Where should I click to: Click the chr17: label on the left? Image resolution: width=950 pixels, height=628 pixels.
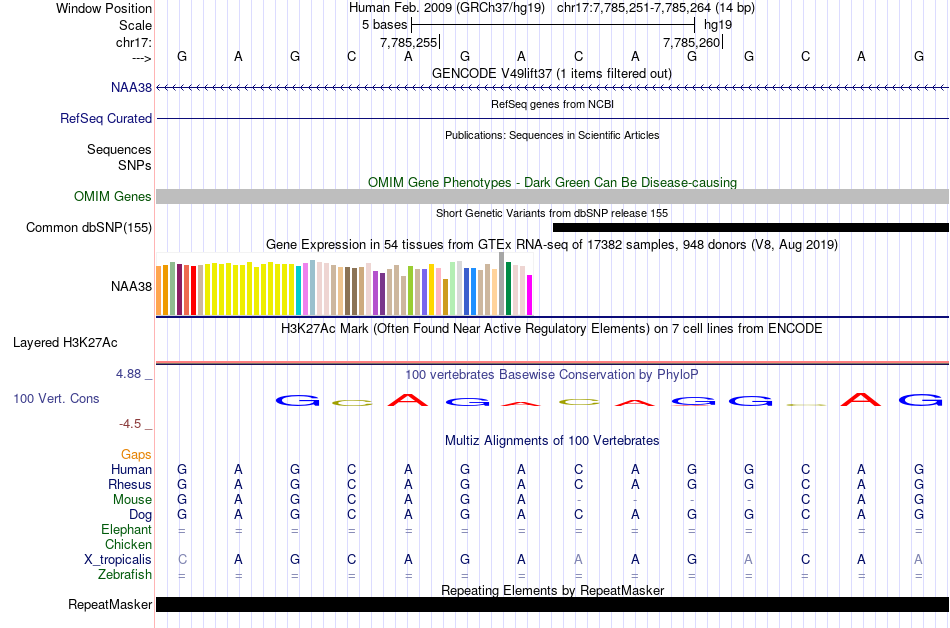[134, 42]
